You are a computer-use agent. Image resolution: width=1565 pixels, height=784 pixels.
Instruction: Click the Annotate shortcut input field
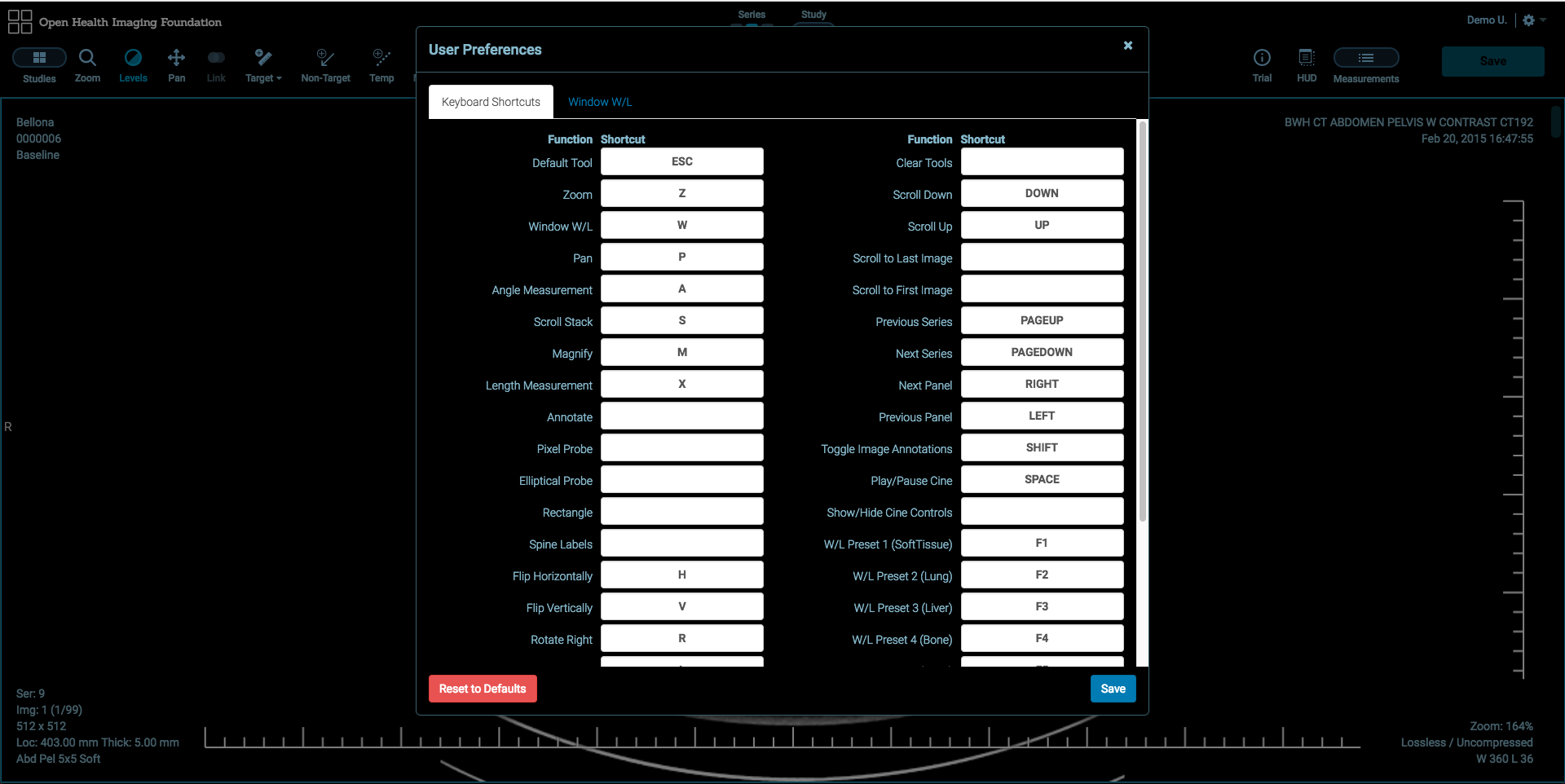pos(681,416)
